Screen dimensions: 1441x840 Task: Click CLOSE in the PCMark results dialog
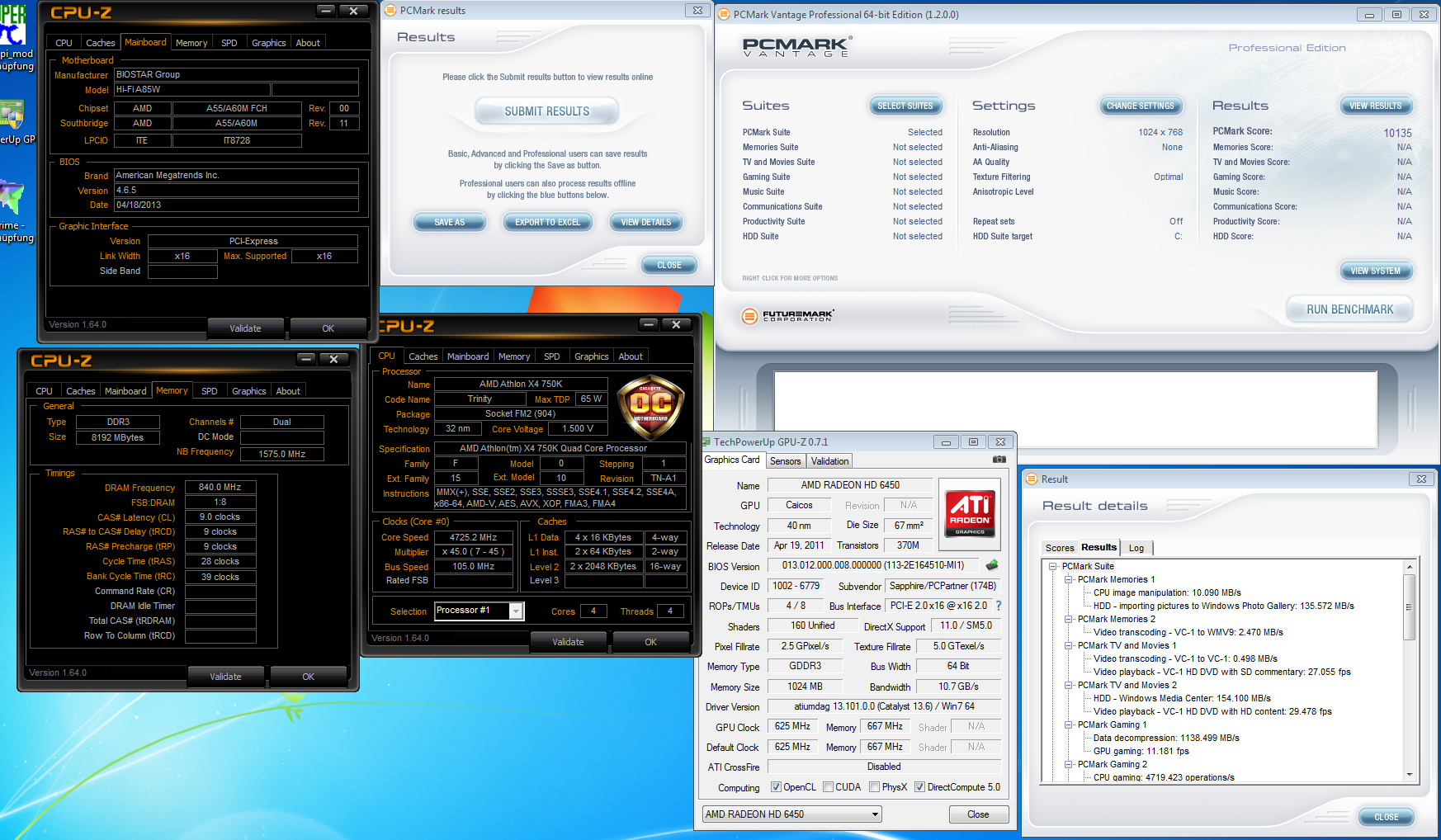coord(669,265)
